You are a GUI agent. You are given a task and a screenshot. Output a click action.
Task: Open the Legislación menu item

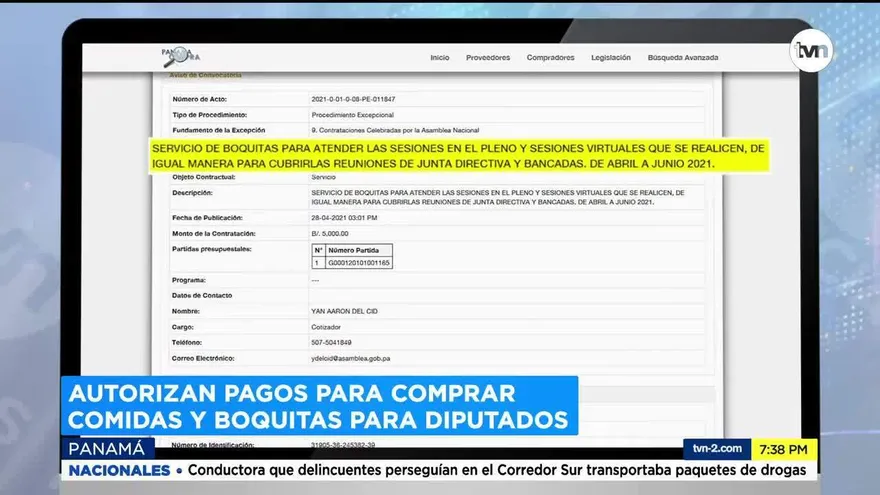click(611, 58)
